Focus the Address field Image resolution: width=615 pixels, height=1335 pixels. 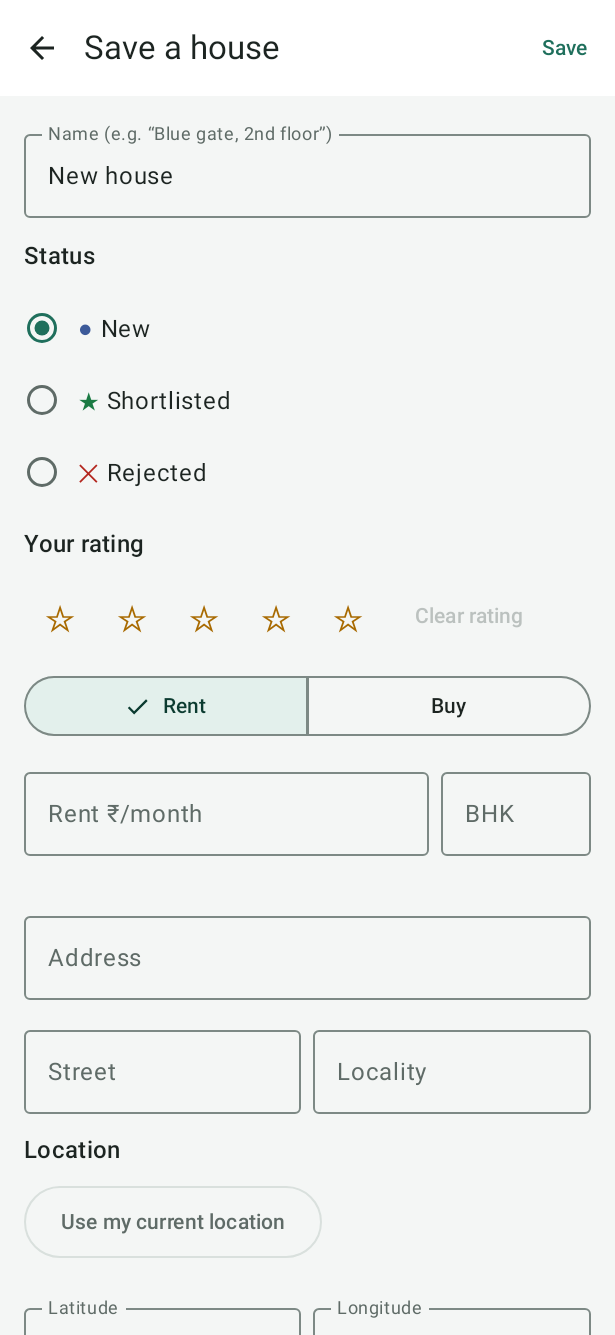tap(307, 958)
